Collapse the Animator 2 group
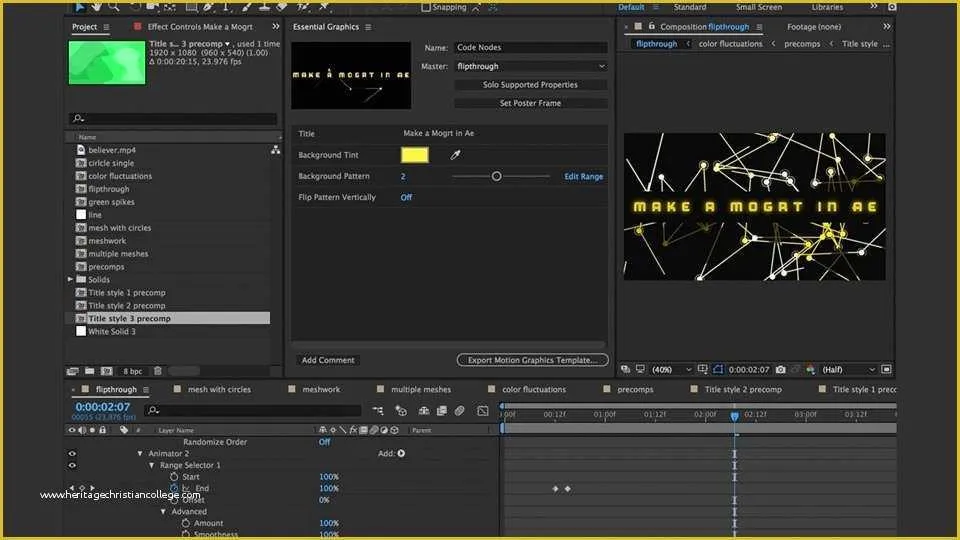960x540 pixels. pyautogui.click(x=140, y=454)
